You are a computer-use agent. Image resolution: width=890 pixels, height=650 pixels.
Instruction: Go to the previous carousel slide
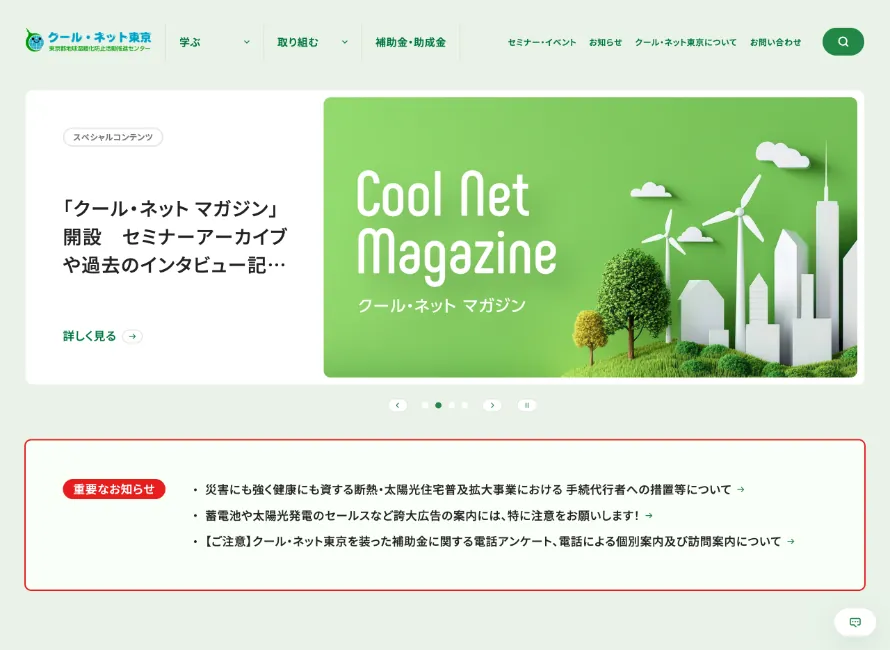(x=398, y=405)
